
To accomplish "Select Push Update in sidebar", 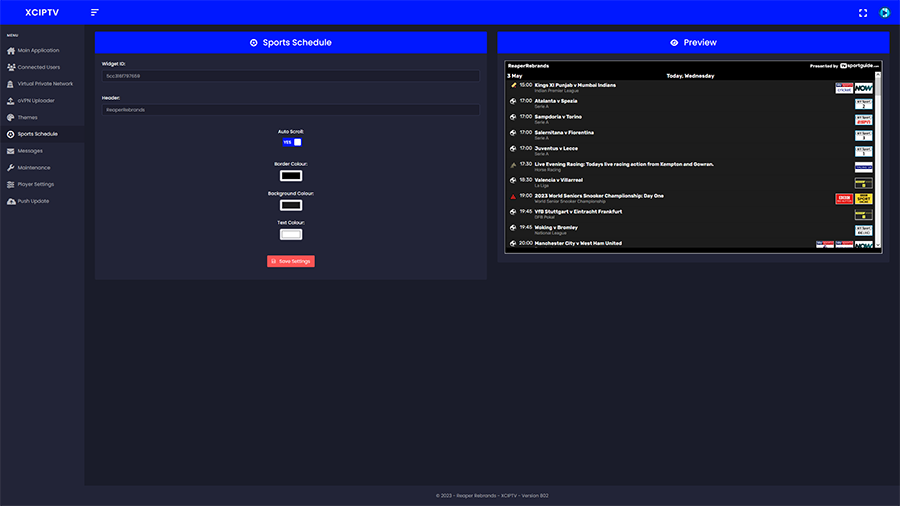I will 33,201.
